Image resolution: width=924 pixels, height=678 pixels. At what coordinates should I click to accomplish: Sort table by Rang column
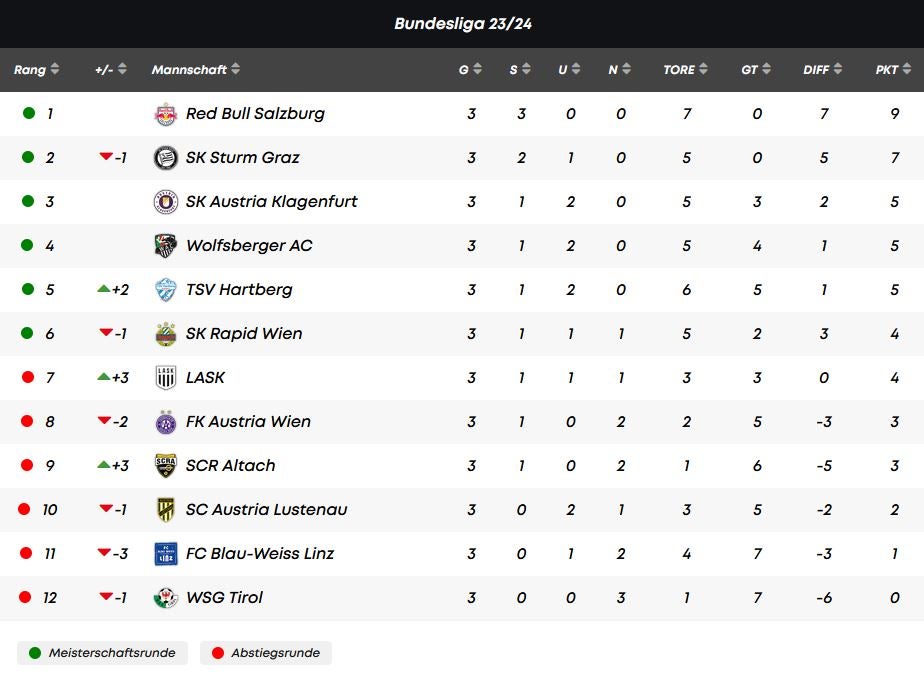coord(36,70)
